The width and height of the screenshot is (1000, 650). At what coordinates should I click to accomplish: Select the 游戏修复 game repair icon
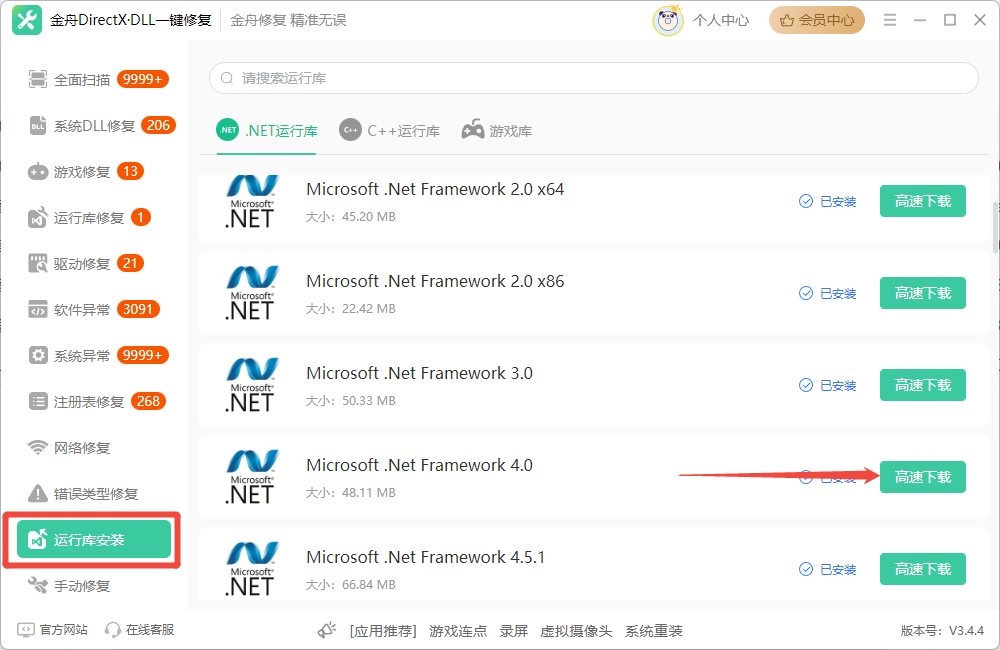point(38,170)
